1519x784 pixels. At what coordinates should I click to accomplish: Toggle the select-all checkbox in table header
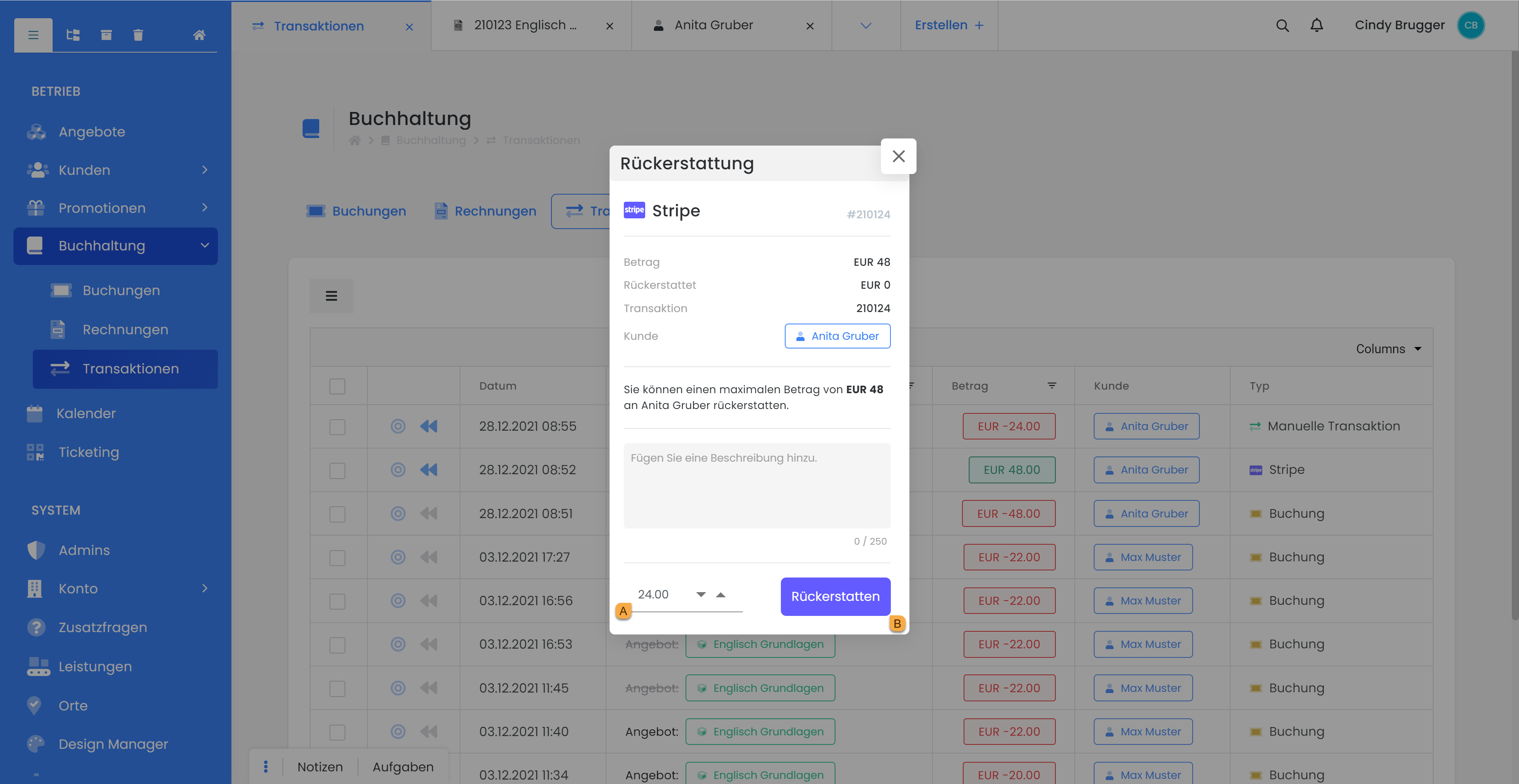pyautogui.click(x=337, y=386)
